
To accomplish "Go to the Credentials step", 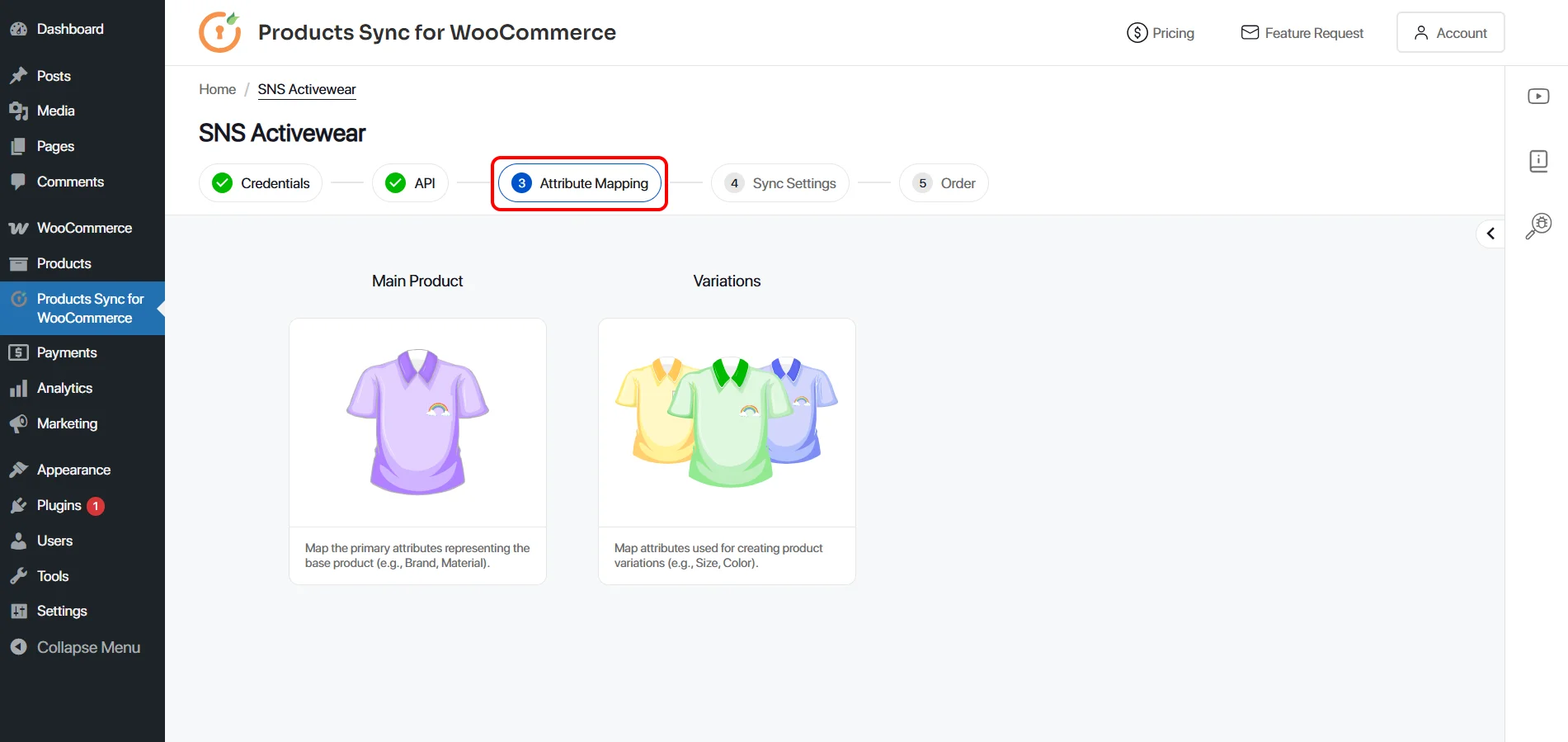I will point(261,183).
